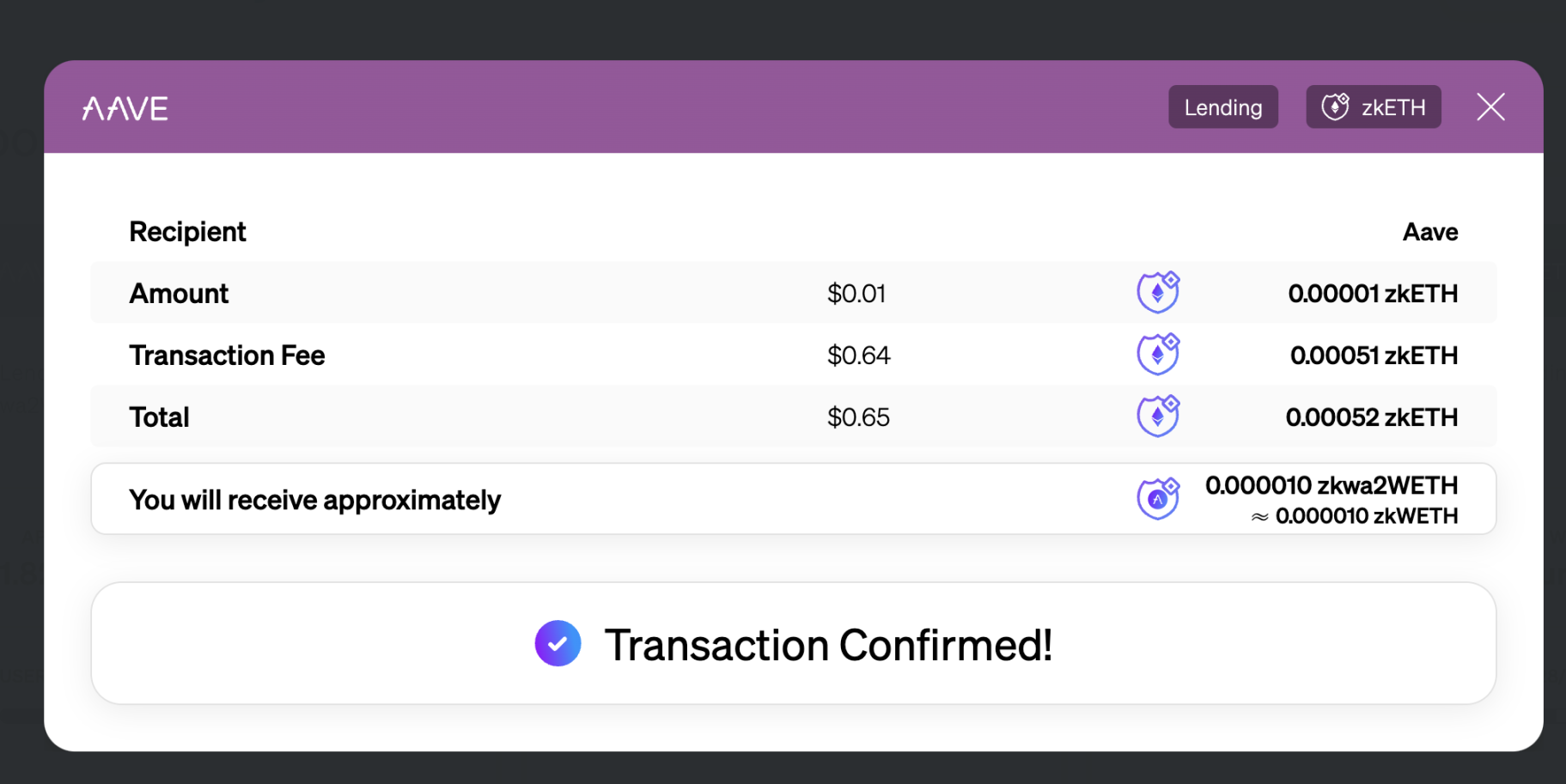Click the zkETH shield icon in header
Image resolution: width=1566 pixels, height=784 pixels.
point(1335,106)
